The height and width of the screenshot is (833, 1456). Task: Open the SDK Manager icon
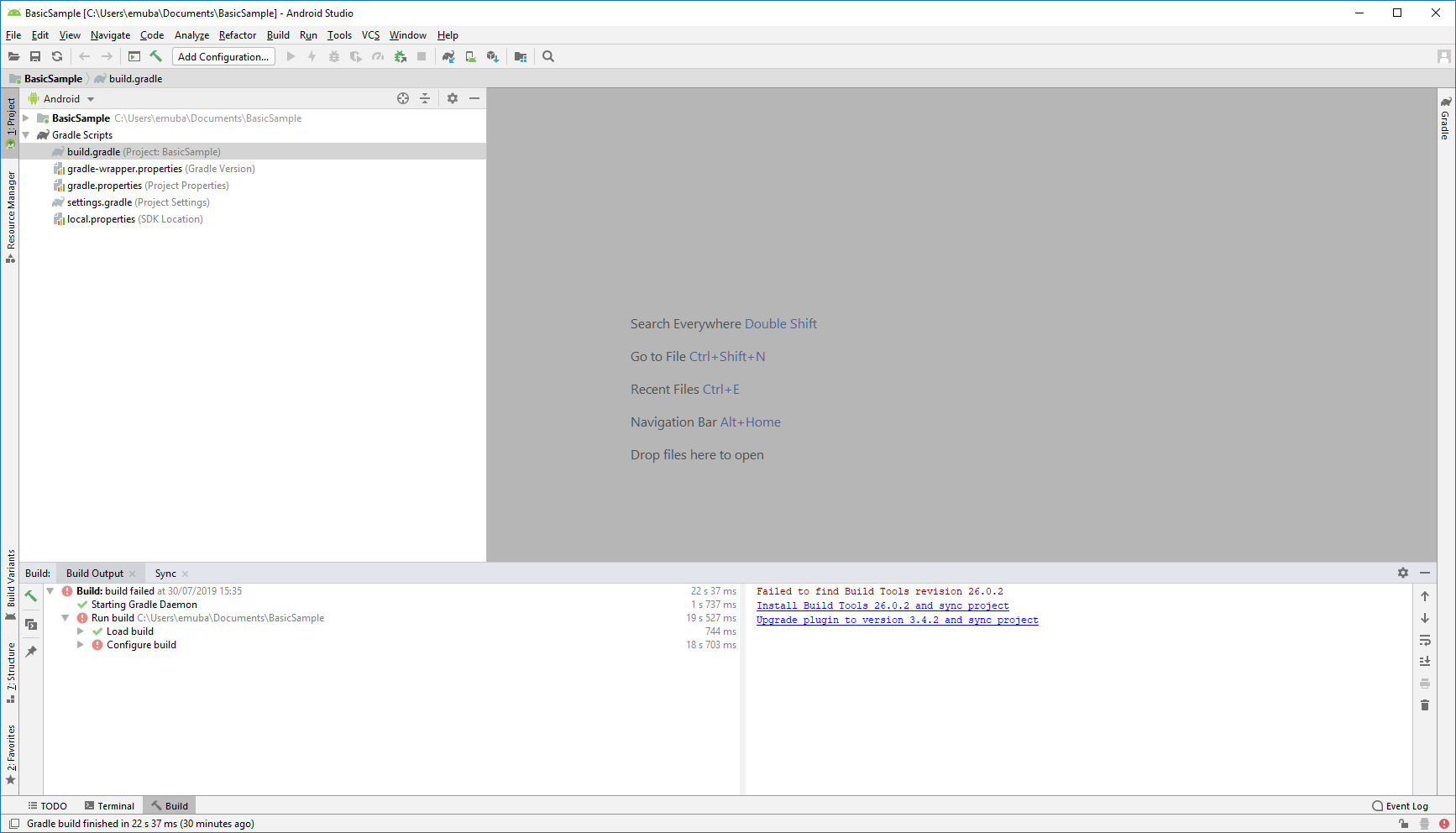pos(493,56)
